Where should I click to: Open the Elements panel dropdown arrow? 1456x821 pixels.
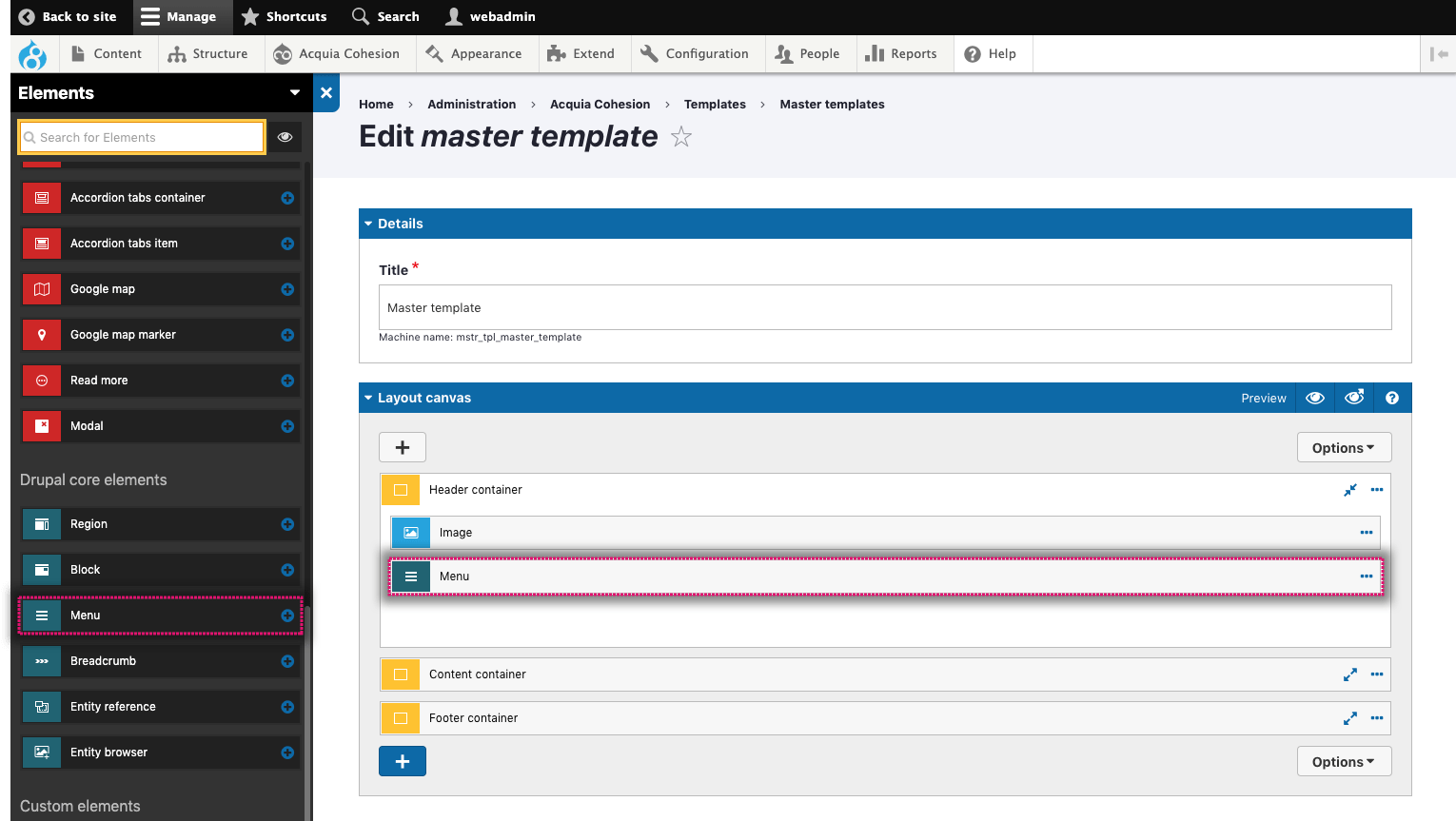pos(295,92)
